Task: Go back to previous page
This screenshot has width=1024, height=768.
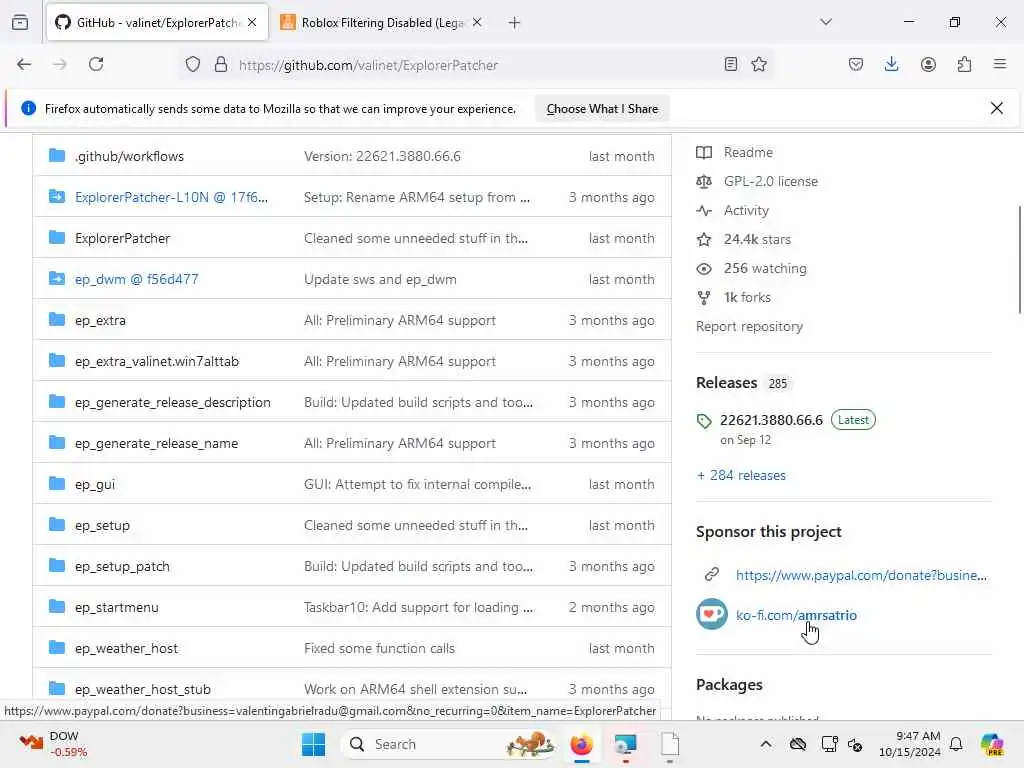Action: coord(24,64)
